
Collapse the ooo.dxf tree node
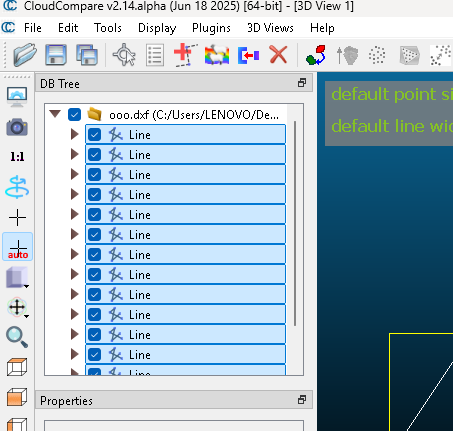tap(55, 114)
